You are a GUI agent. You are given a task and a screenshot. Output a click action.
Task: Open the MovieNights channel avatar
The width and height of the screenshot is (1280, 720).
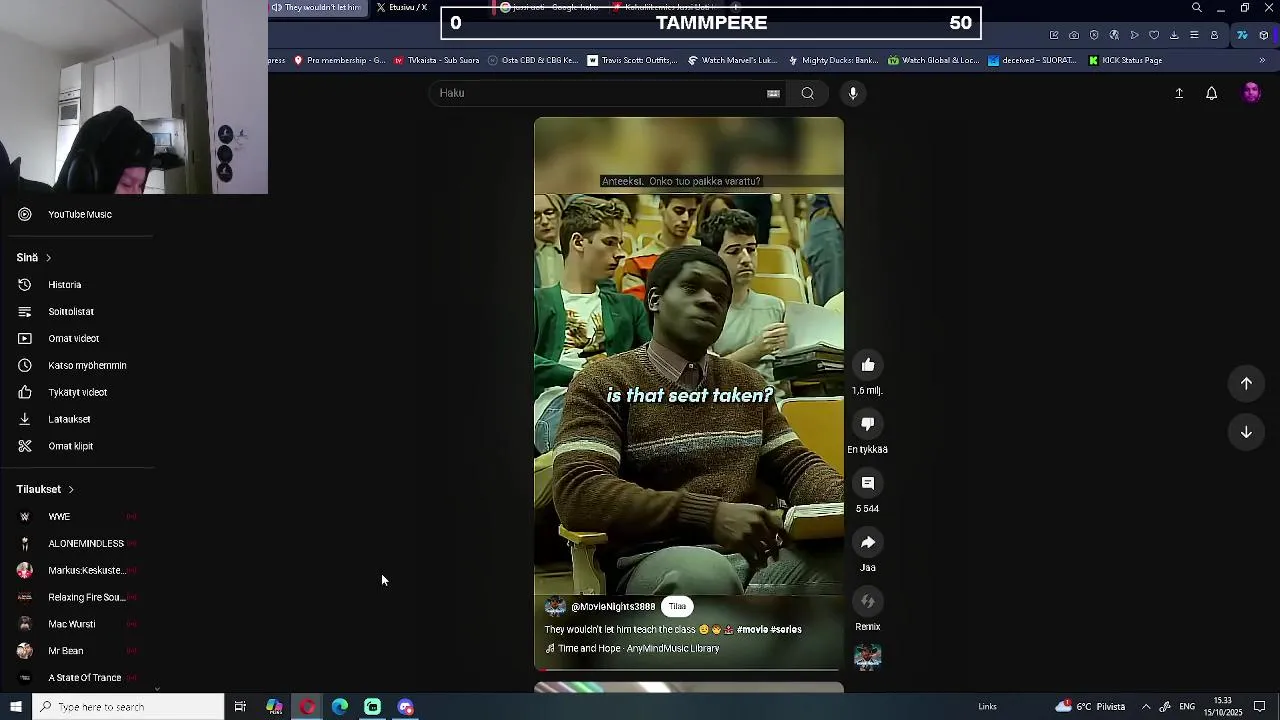(555, 607)
